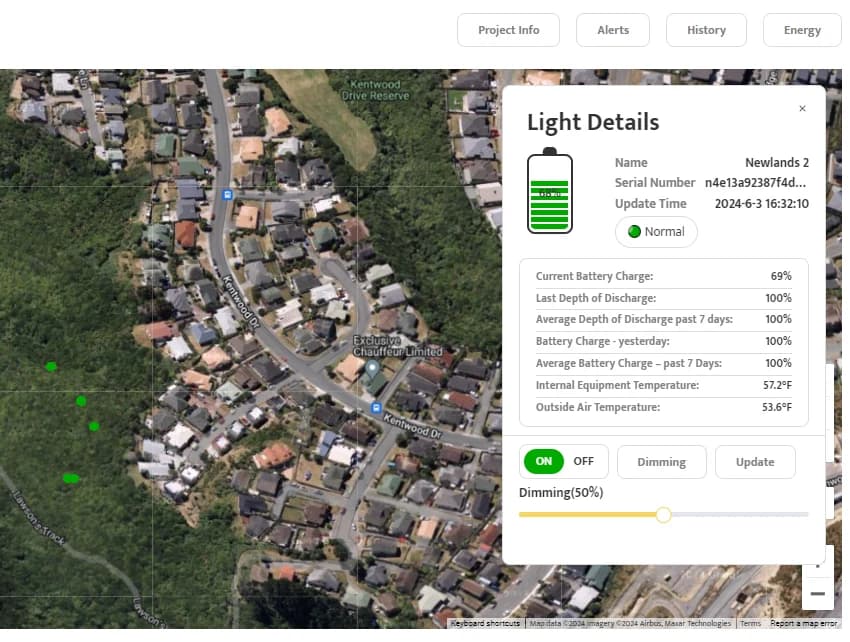
Task: Click Internal Equipment Temperature 57.2°F value
Action: coord(777,385)
